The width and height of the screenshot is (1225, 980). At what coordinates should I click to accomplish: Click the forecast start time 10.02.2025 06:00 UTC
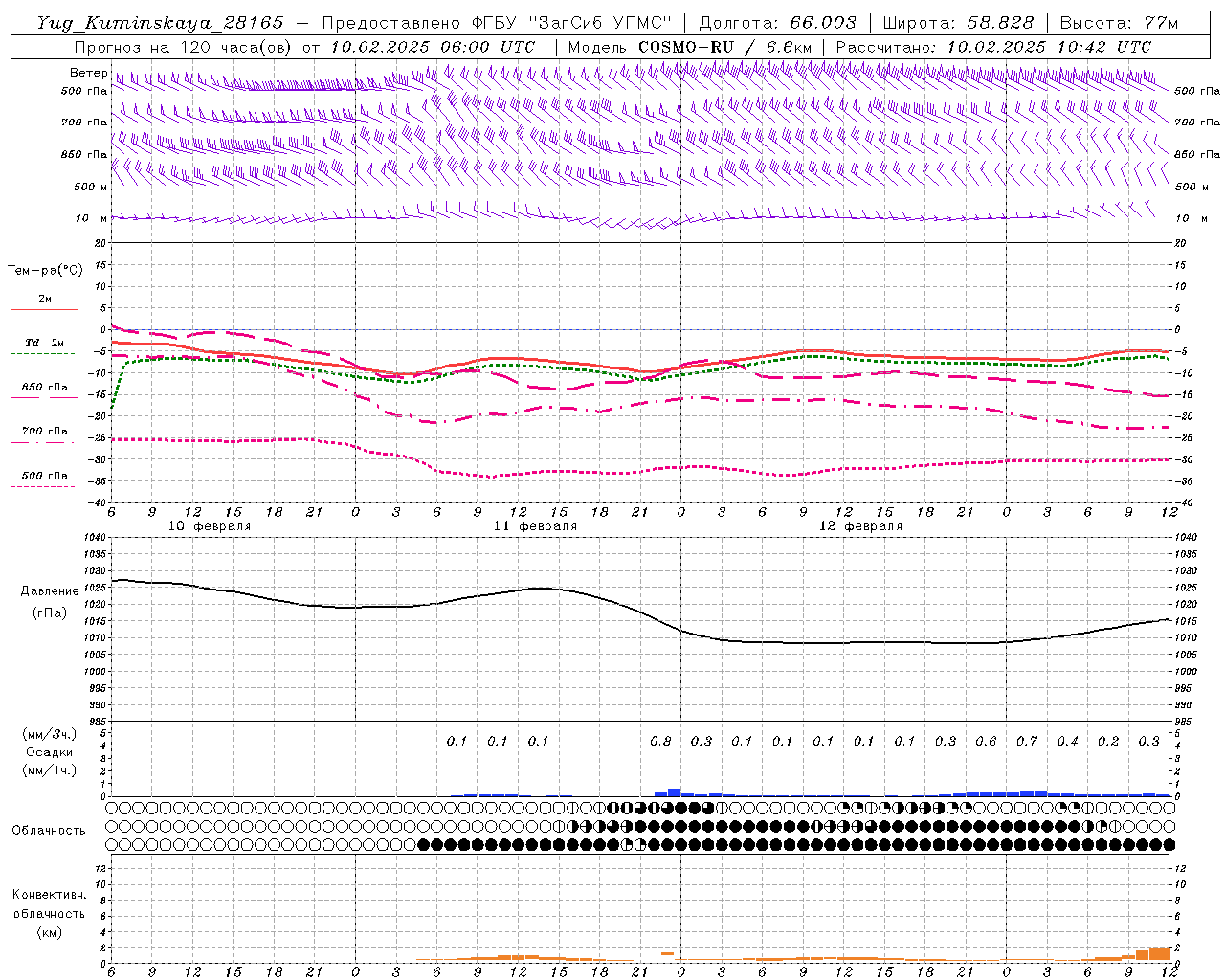(x=433, y=47)
